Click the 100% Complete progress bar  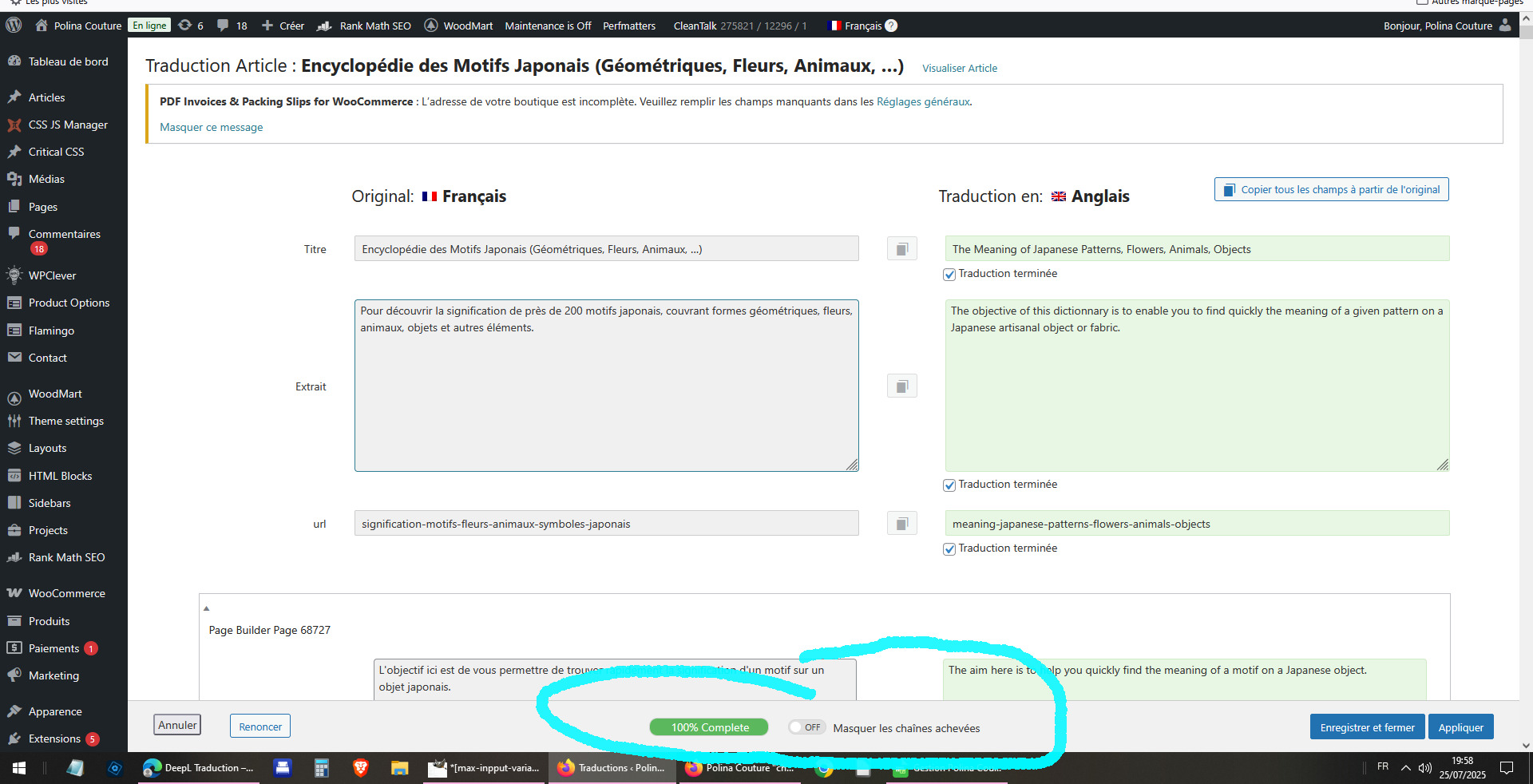pyautogui.click(x=709, y=727)
